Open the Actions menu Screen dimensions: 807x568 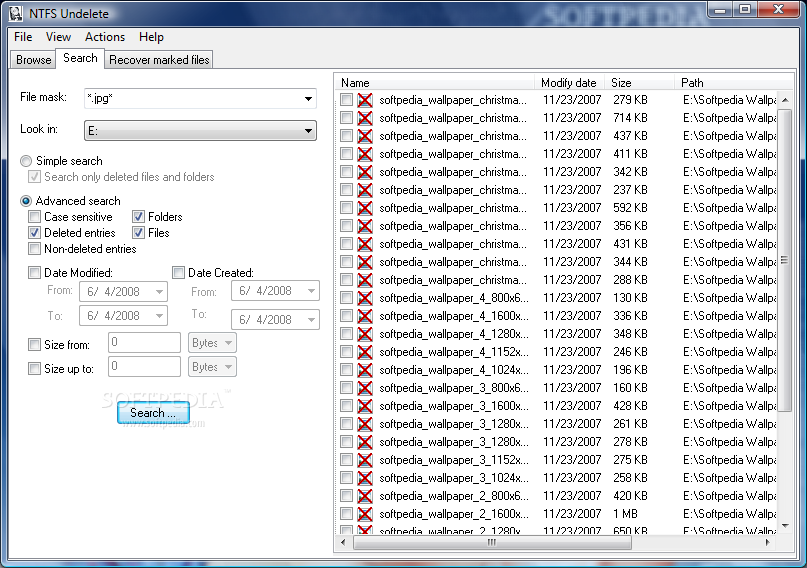(105, 37)
